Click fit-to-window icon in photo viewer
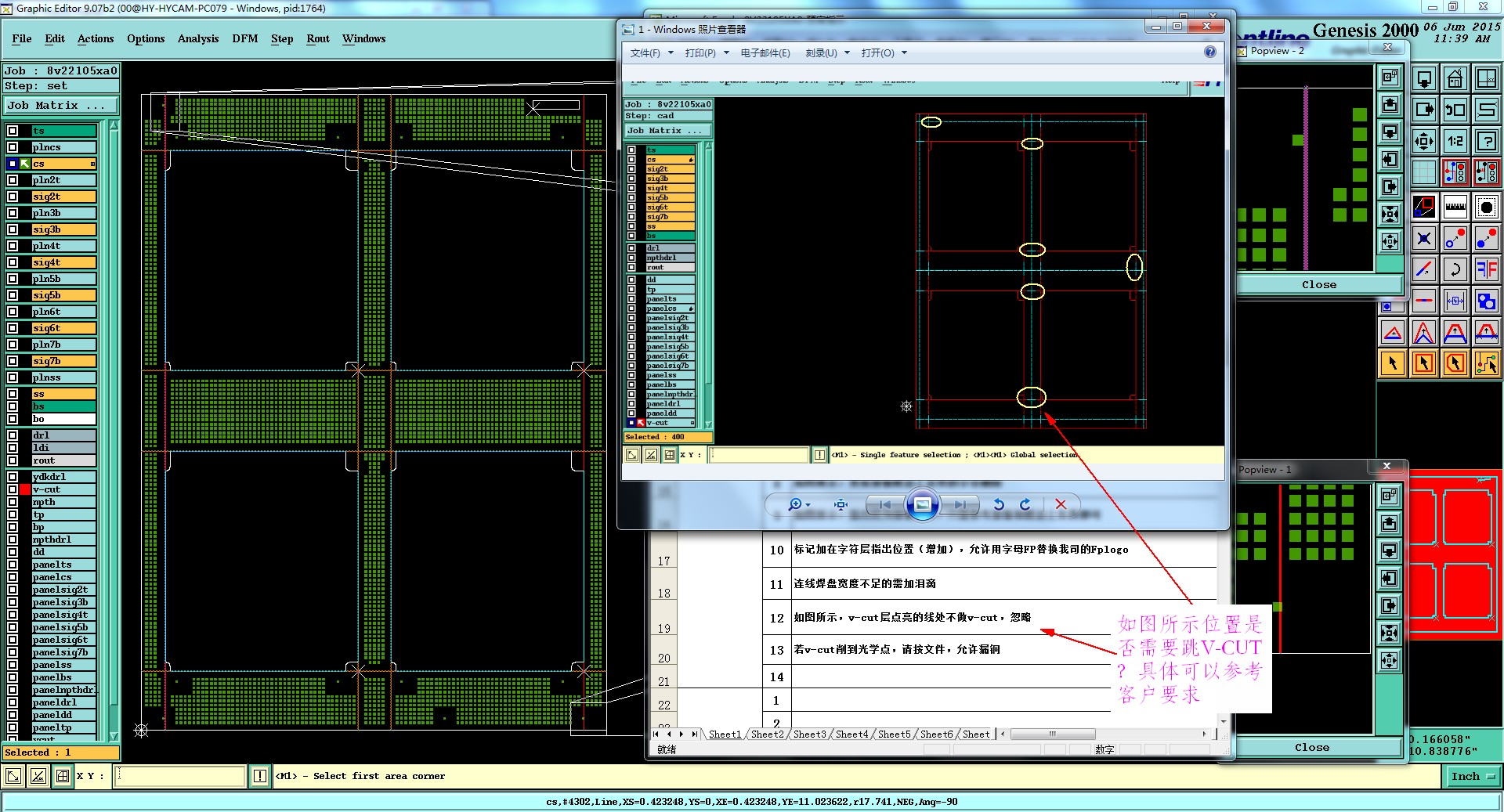 pyautogui.click(x=841, y=505)
